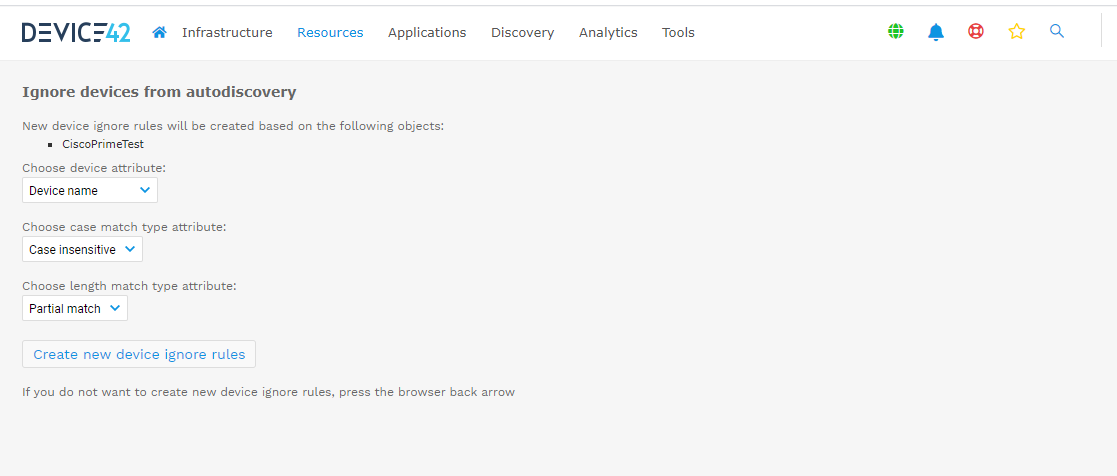Open the Analytics menu
1117x476 pixels.
point(608,32)
